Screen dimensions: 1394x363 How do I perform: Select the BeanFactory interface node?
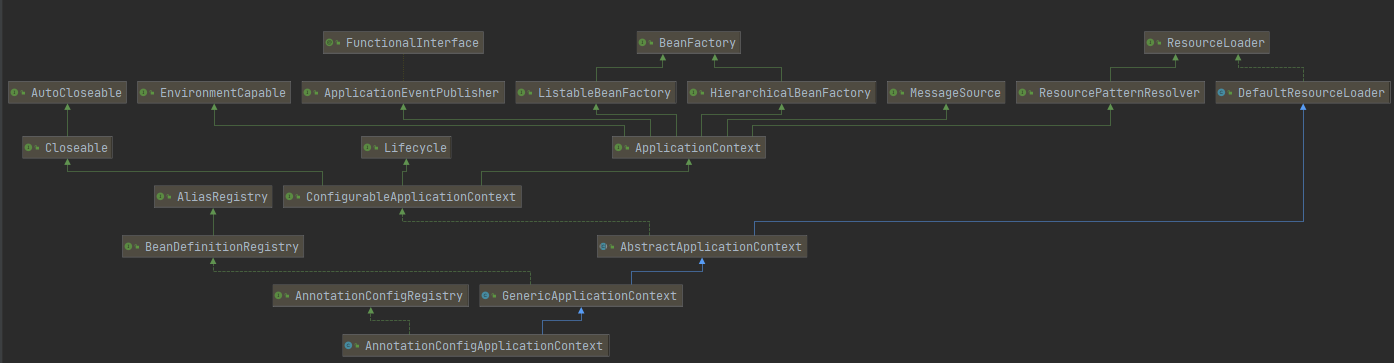690,43
